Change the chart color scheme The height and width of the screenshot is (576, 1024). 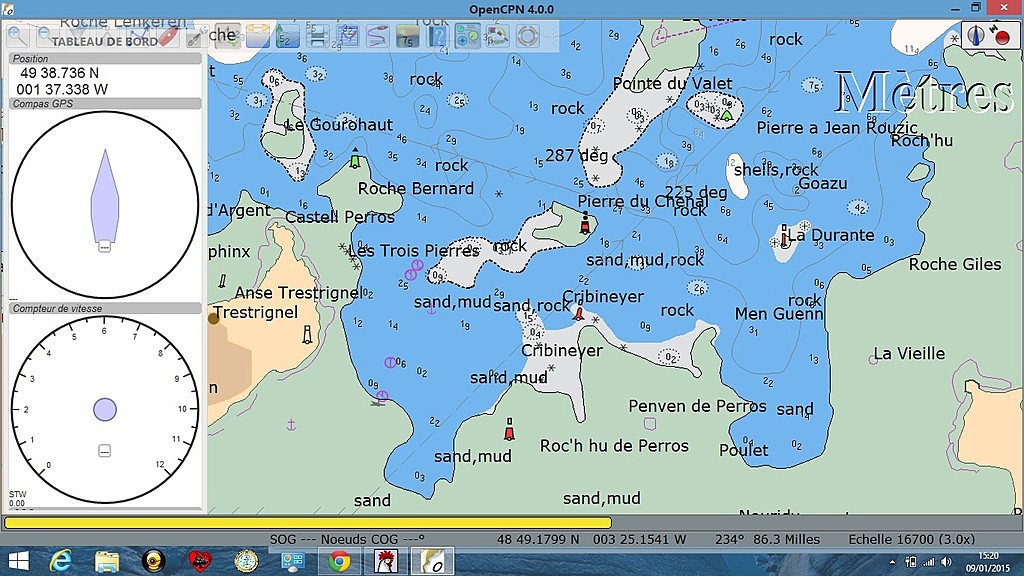click(408, 35)
